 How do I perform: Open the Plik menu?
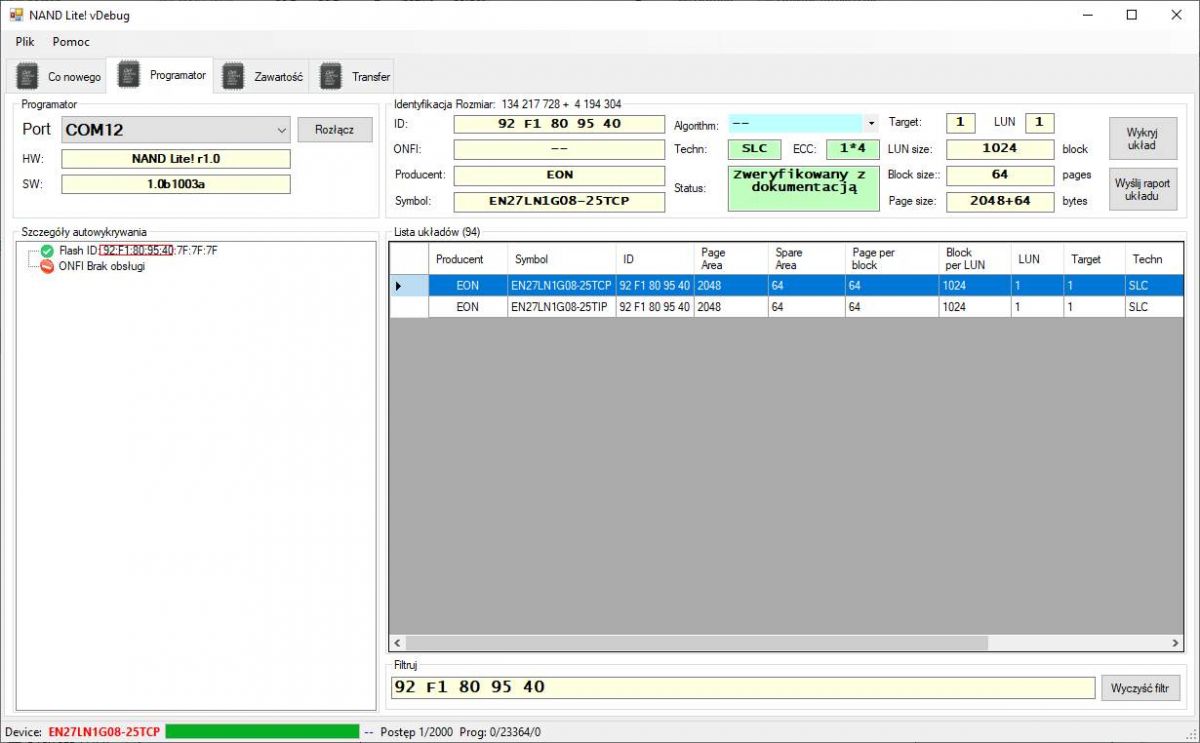pos(25,42)
